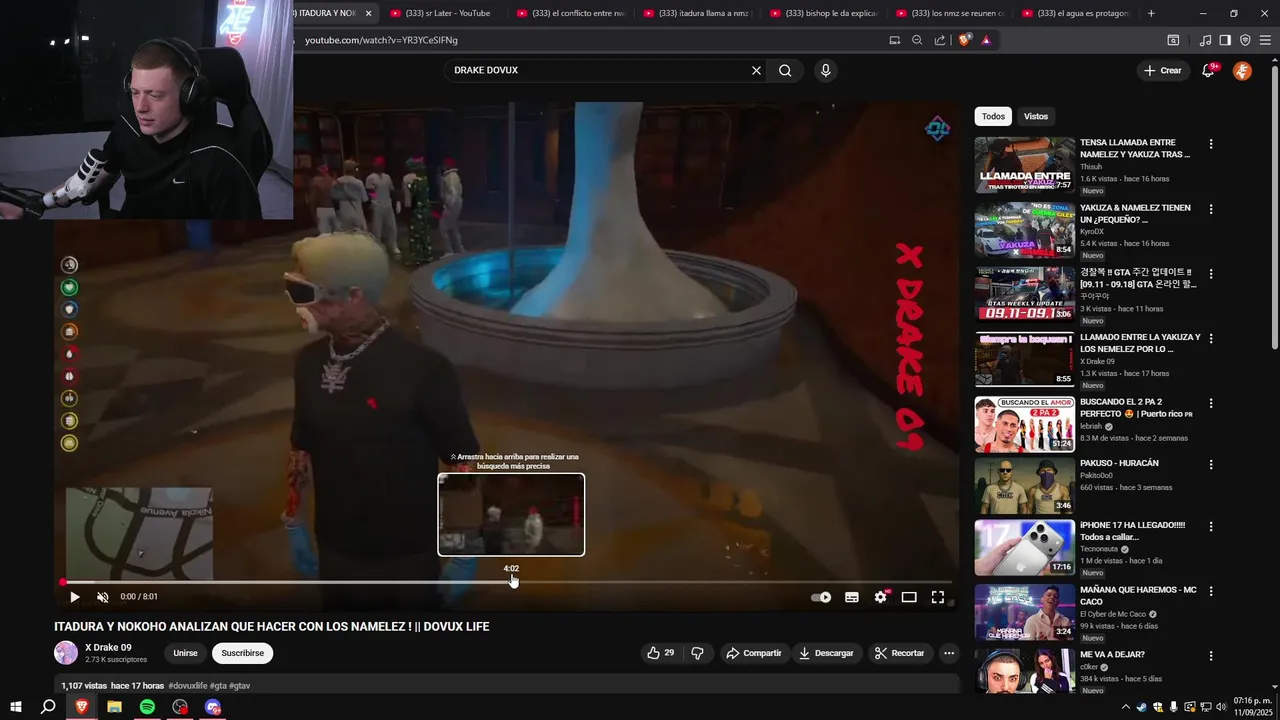The height and width of the screenshot is (720, 1280).
Task: Open options for IPHONE 17 HA LLEGADO video
Action: (1211, 526)
